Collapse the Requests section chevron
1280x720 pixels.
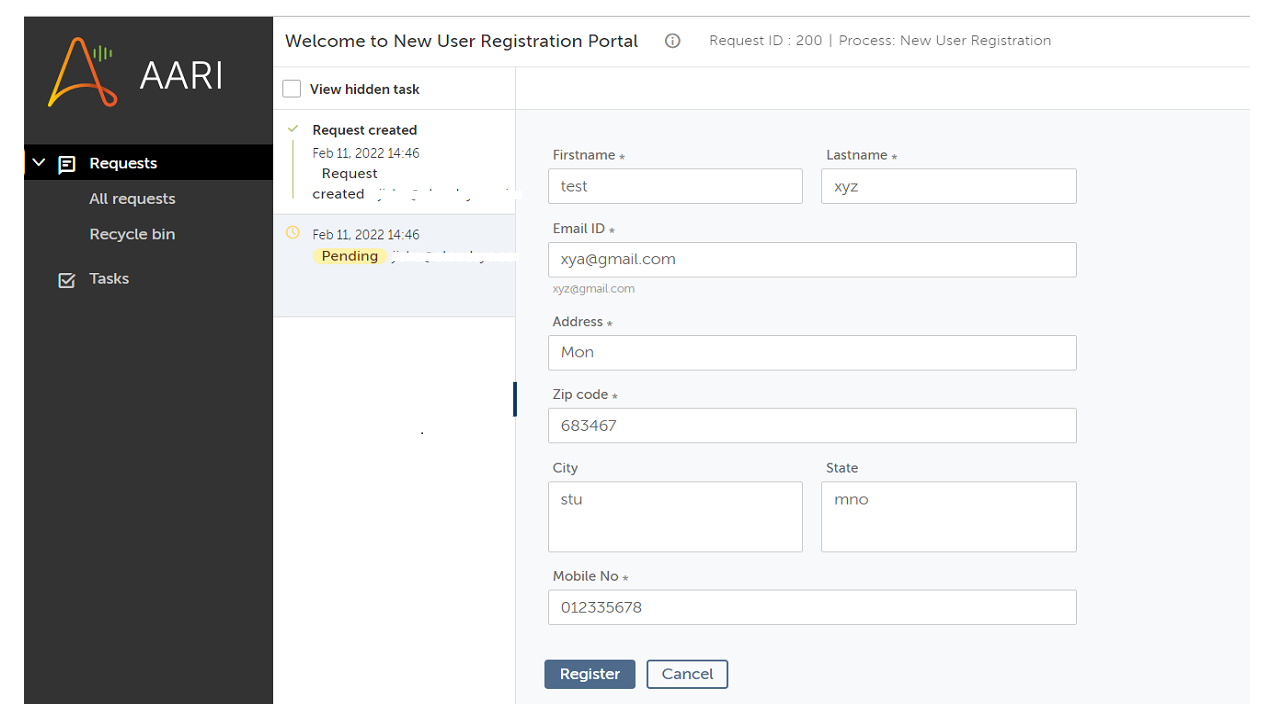pyautogui.click(x=39, y=163)
